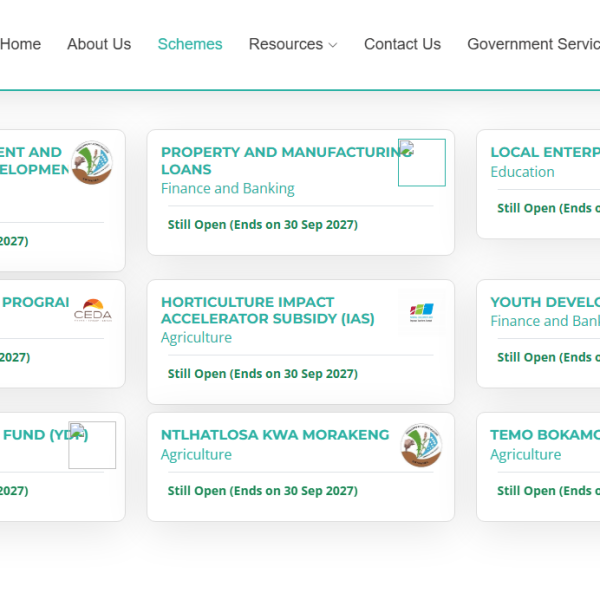Click the CEDA logo on the card
This screenshot has height=600, width=600.
pos(93,312)
